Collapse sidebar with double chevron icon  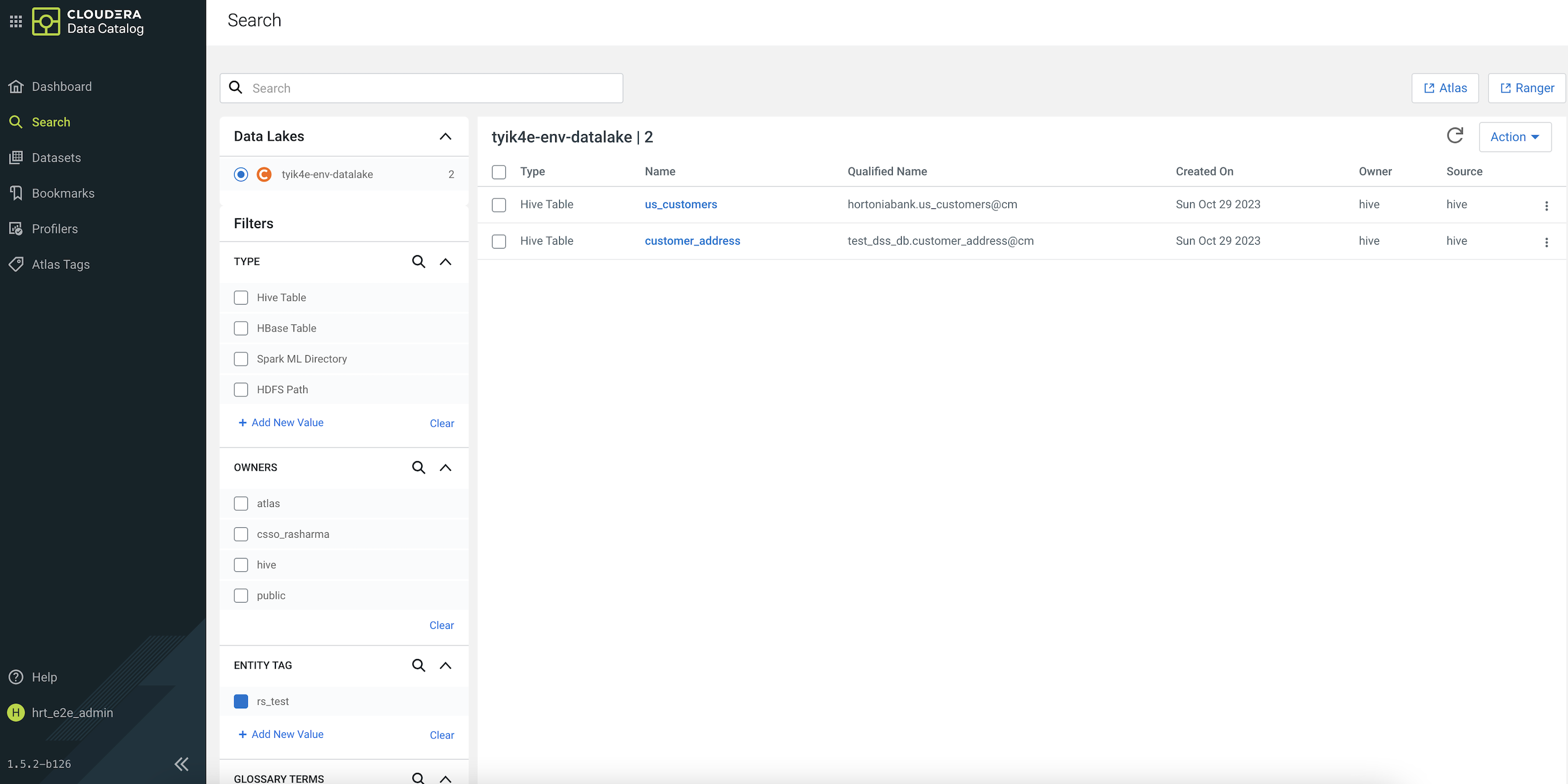tap(181, 764)
